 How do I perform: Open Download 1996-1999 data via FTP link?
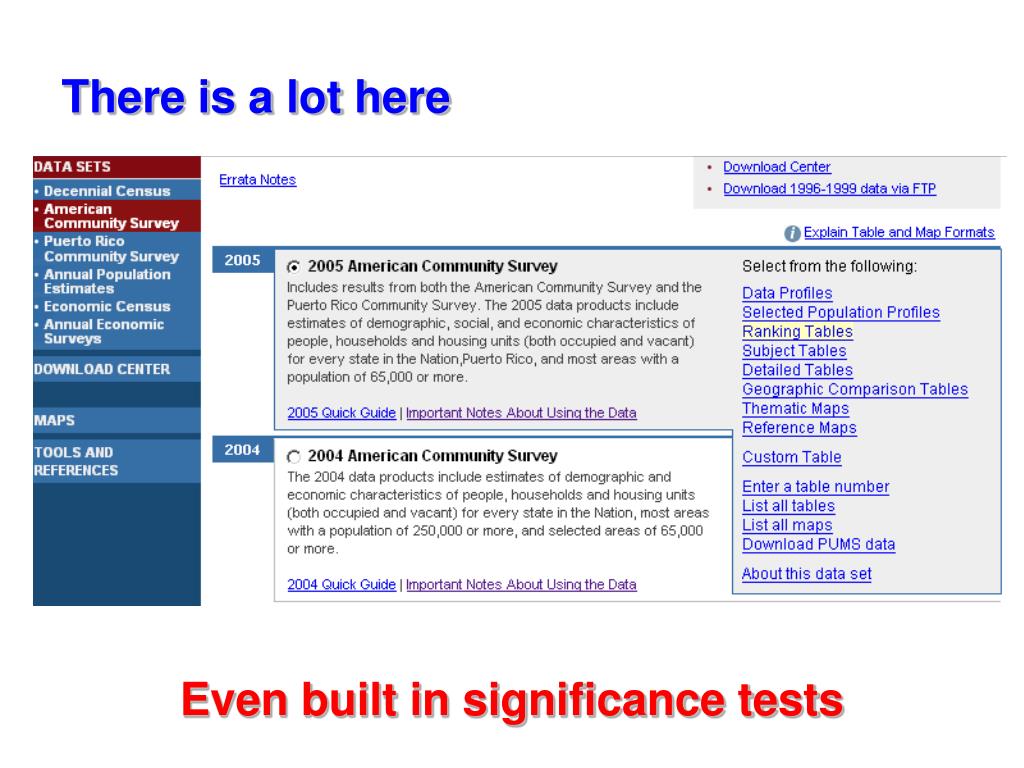pos(829,189)
